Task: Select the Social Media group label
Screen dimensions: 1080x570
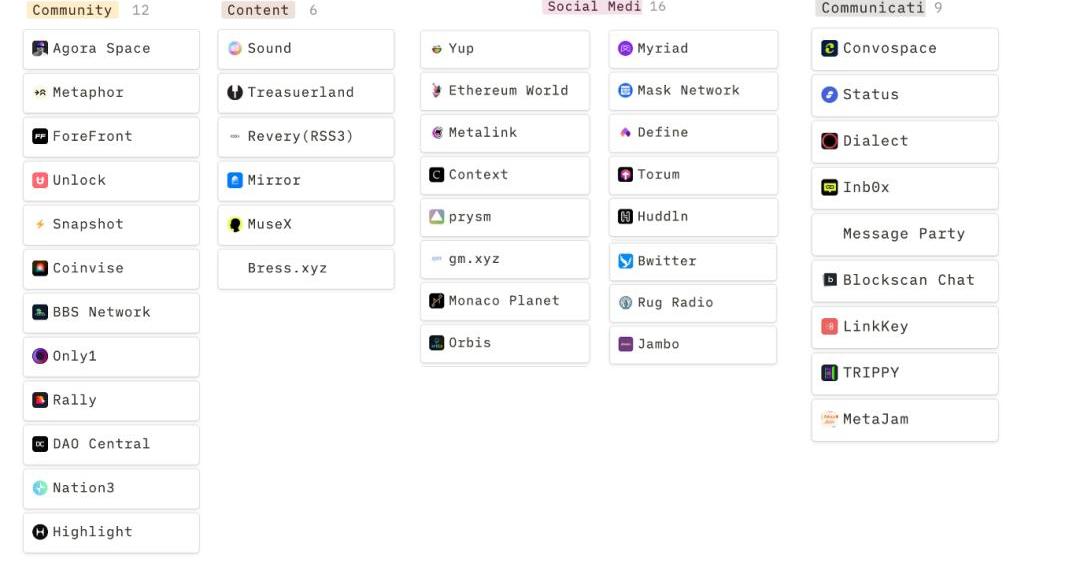Action: click(594, 7)
